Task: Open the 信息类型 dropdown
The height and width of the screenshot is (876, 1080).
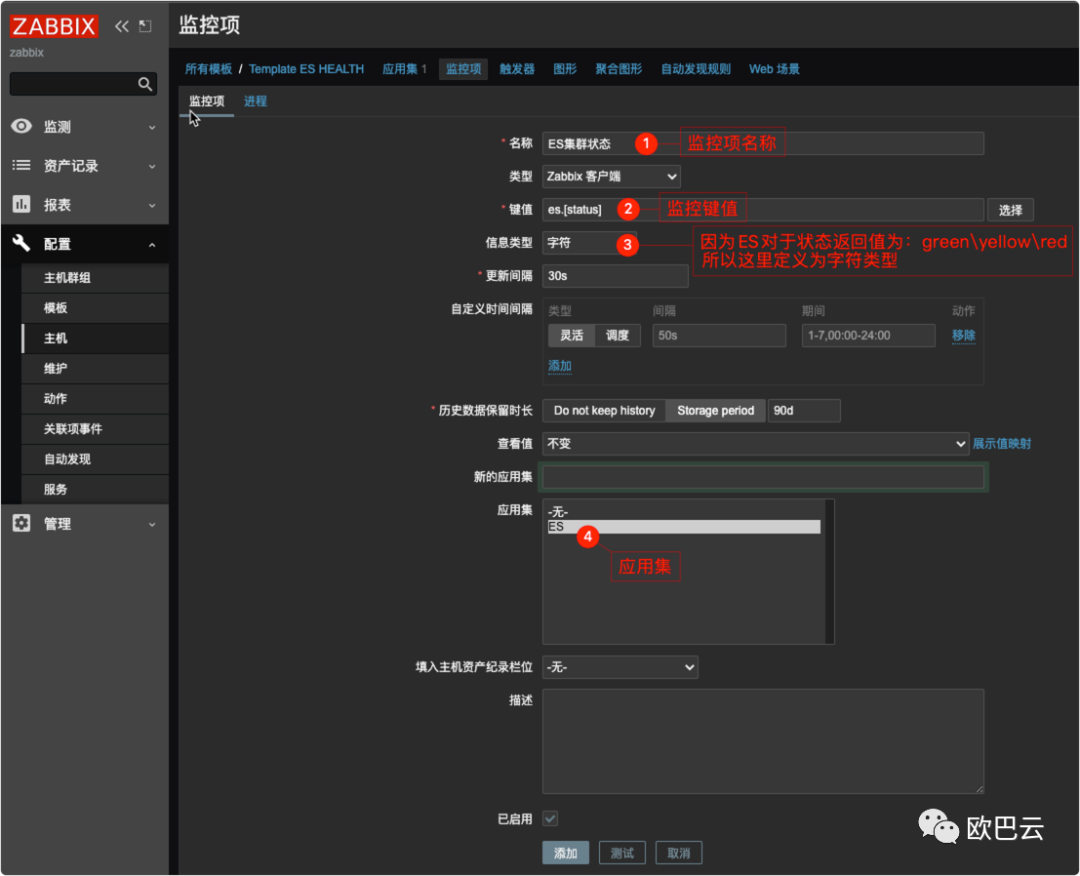Action: point(590,242)
